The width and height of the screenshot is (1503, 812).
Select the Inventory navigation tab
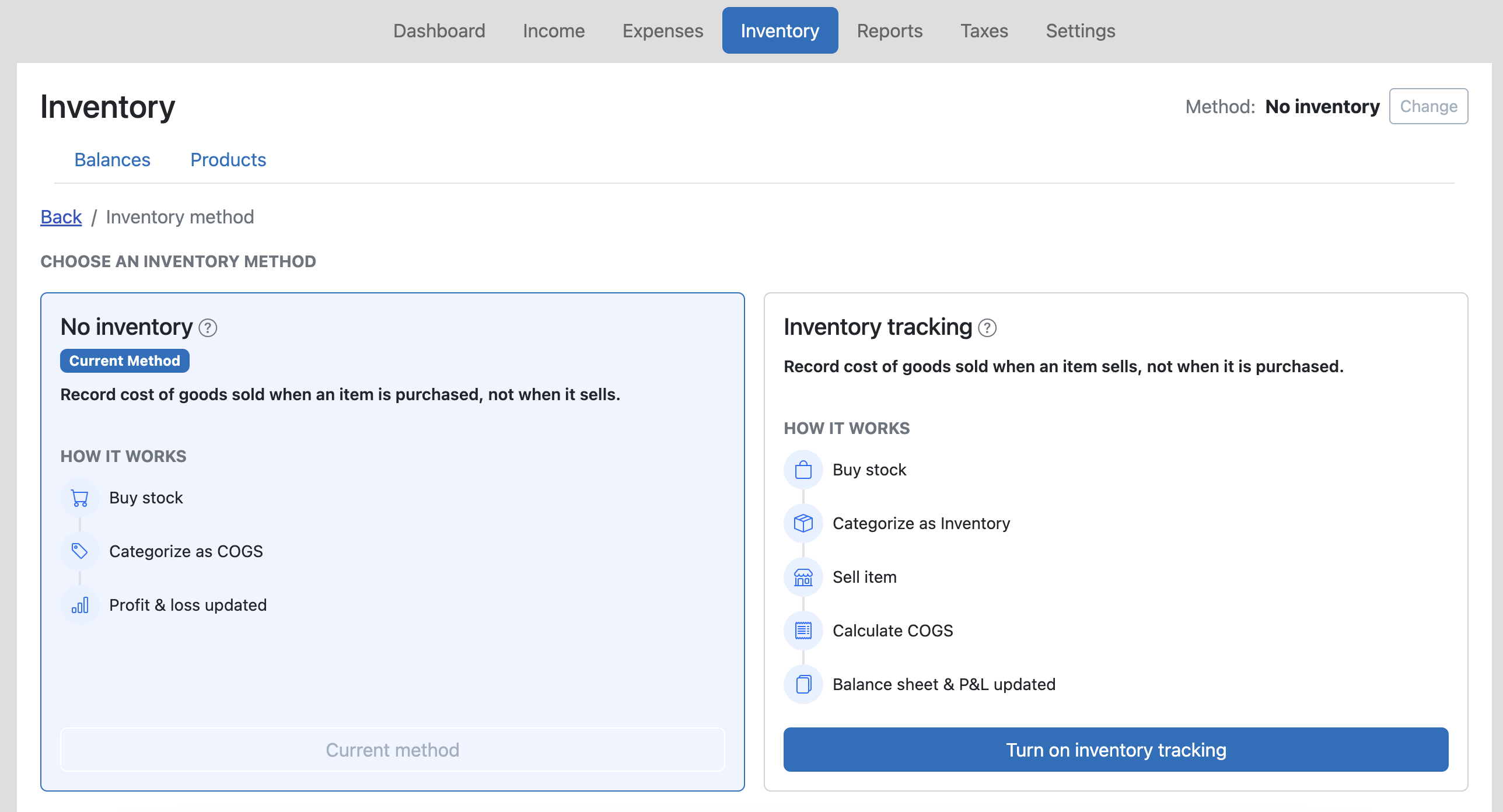pos(780,30)
